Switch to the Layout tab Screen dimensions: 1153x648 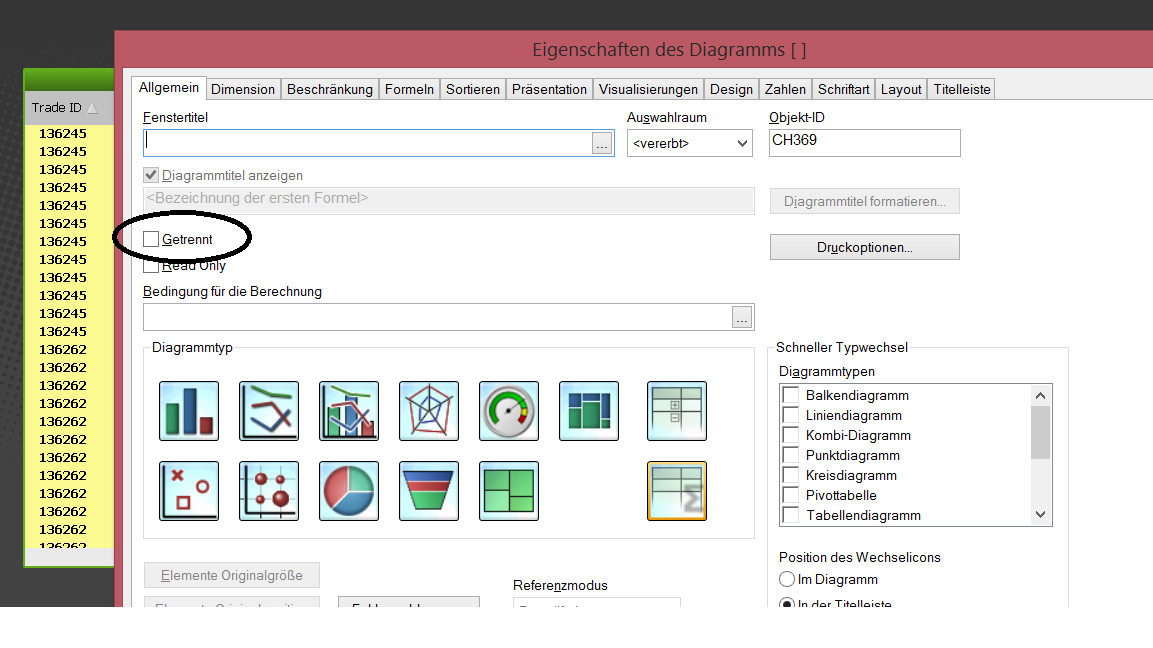901,89
